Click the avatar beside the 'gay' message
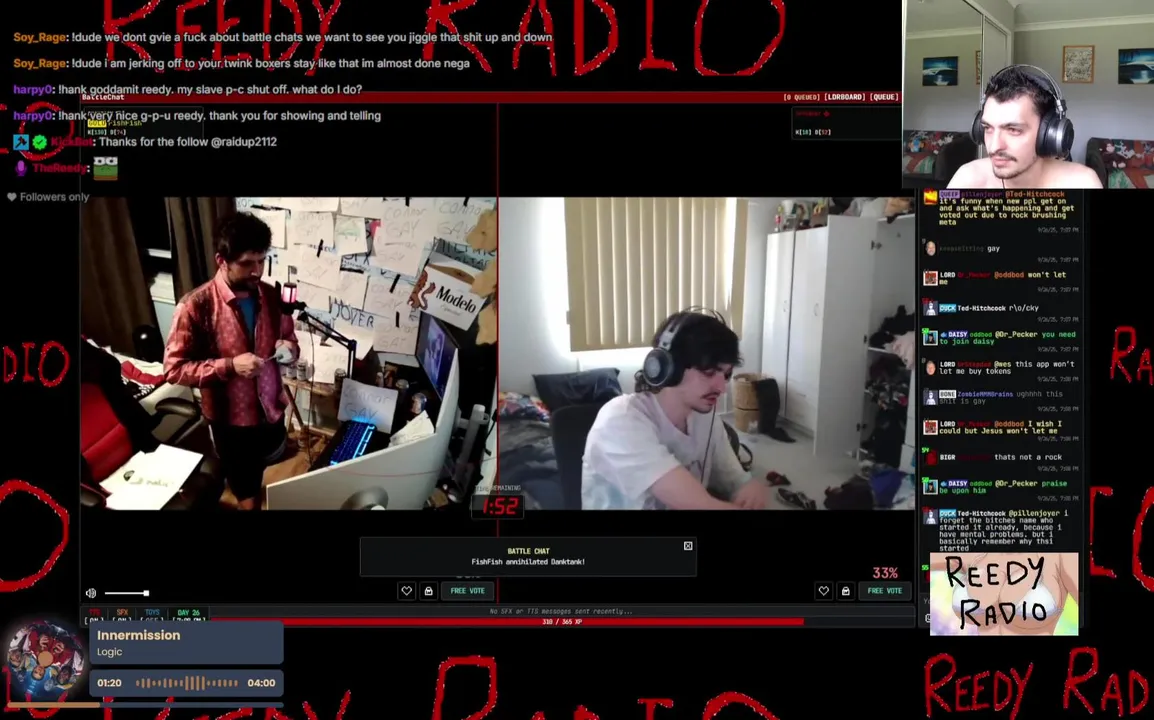Viewport: 1154px width, 720px height. pyautogui.click(x=930, y=248)
